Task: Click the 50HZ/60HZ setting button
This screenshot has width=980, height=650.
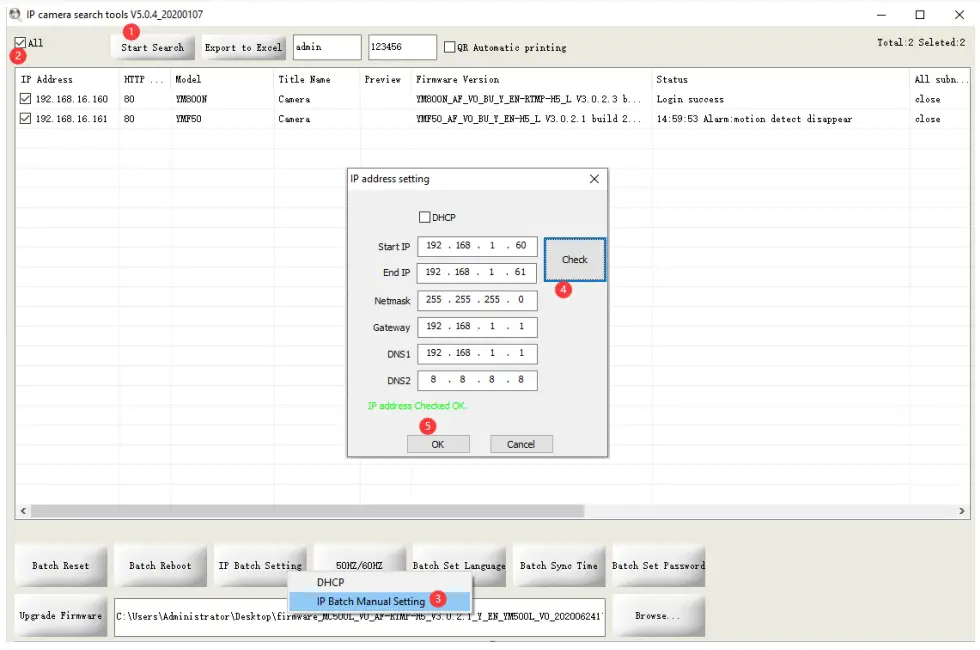Action: click(358, 565)
